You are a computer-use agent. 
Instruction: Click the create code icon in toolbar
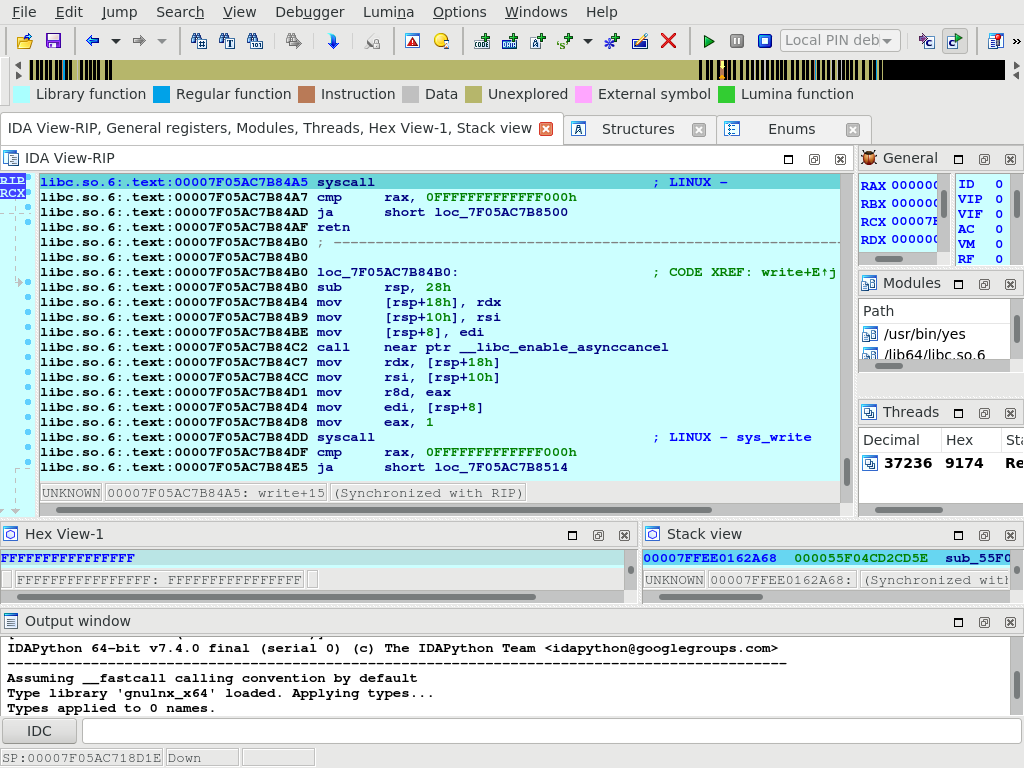(x=482, y=41)
